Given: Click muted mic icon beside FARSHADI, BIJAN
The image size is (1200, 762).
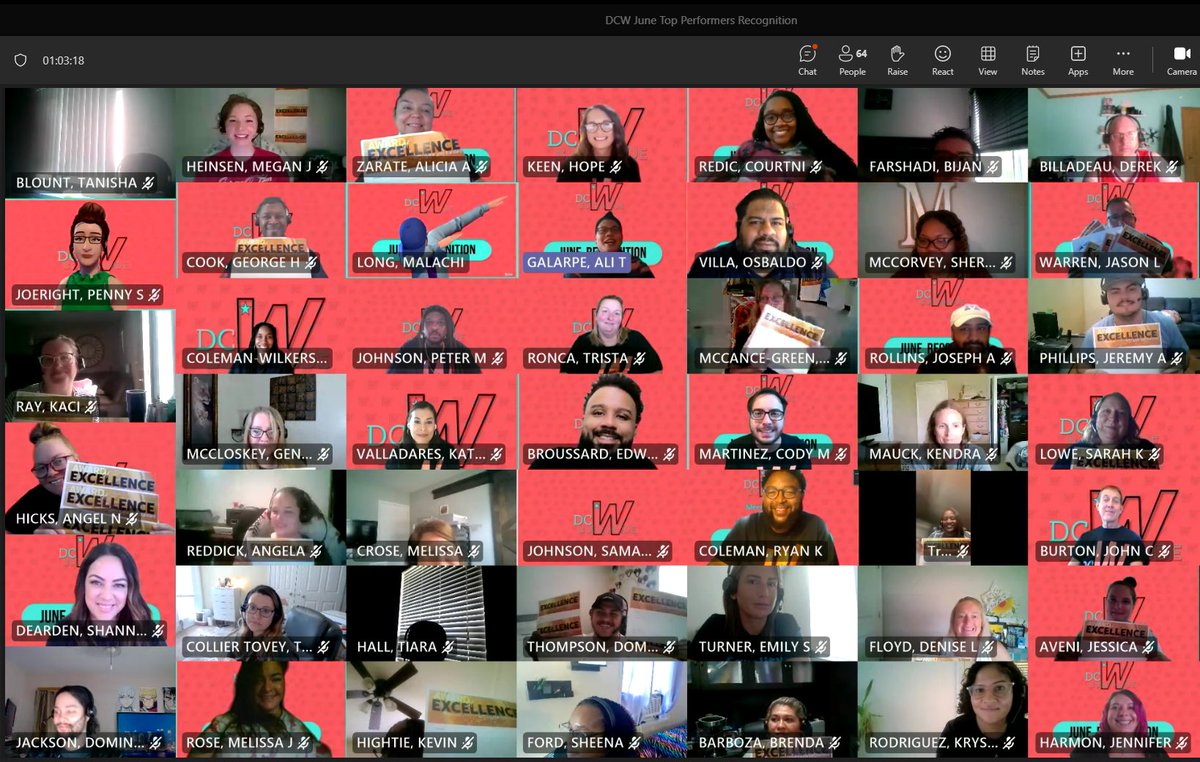Looking at the screenshot, I should 991,167.
